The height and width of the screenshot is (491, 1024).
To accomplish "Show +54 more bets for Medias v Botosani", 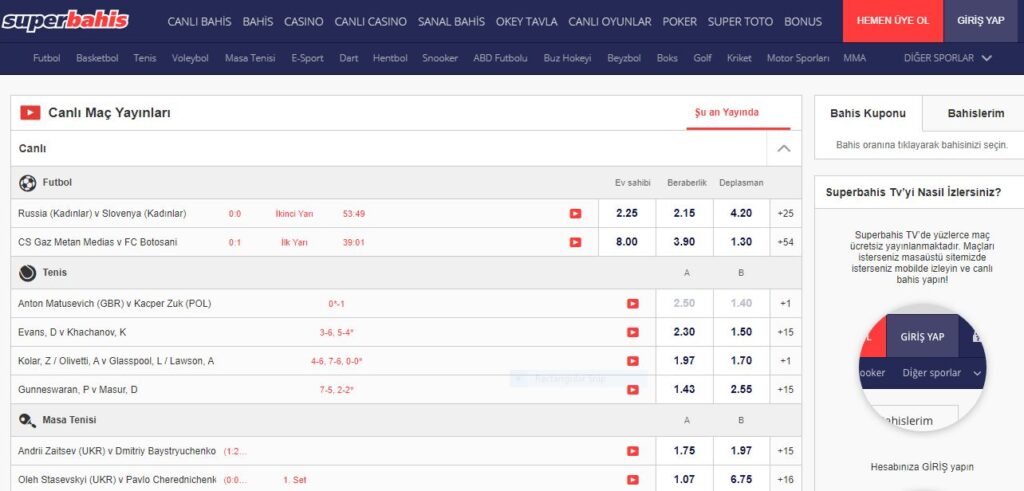I will tap(785, 242).
